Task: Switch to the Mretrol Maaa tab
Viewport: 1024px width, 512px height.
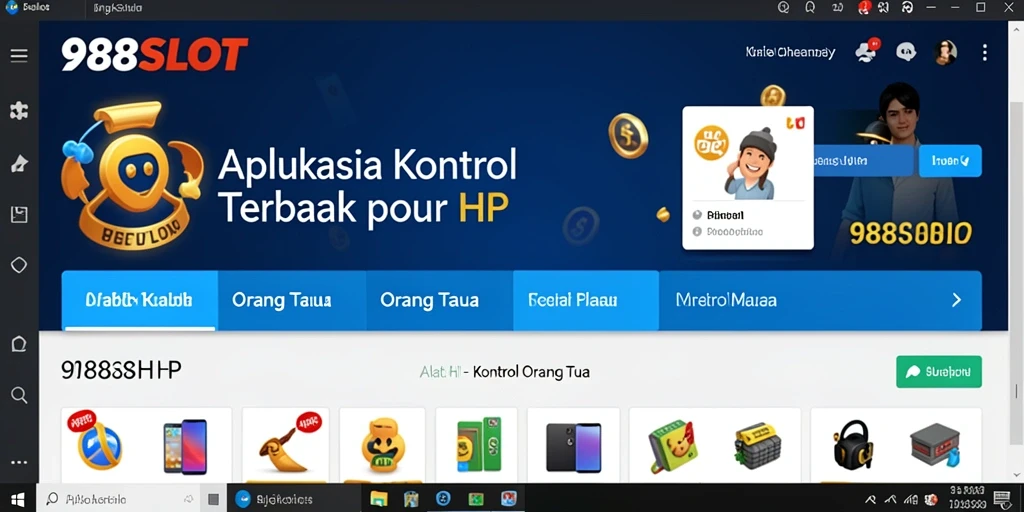Action: [726, 300]
